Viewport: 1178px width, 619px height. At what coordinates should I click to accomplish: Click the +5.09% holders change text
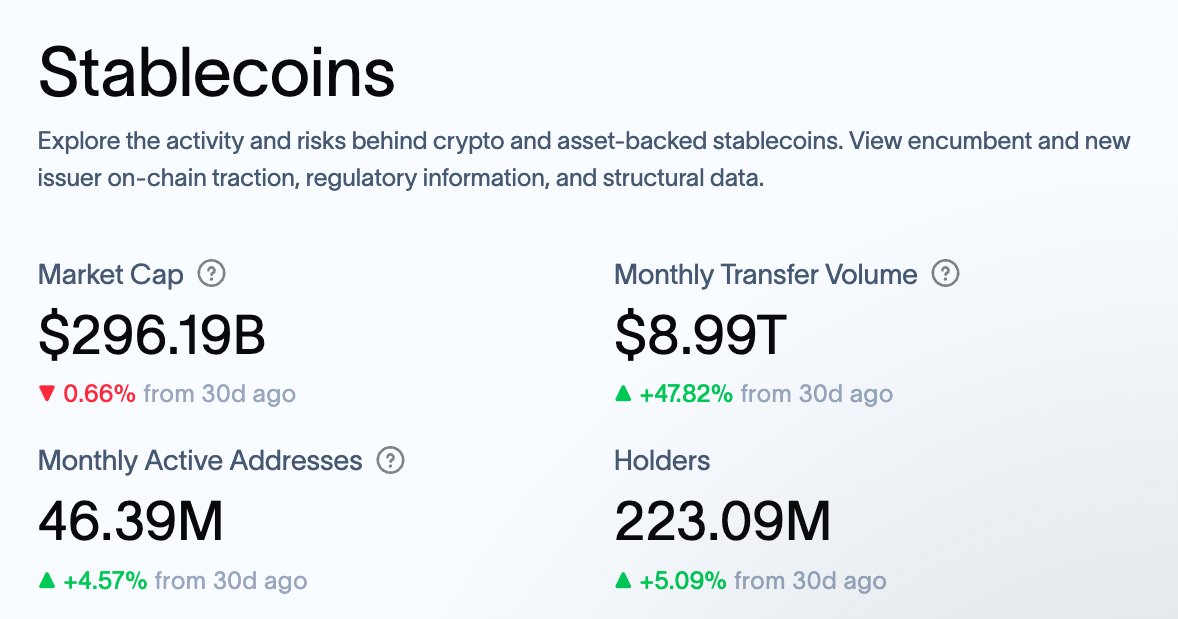683,581
